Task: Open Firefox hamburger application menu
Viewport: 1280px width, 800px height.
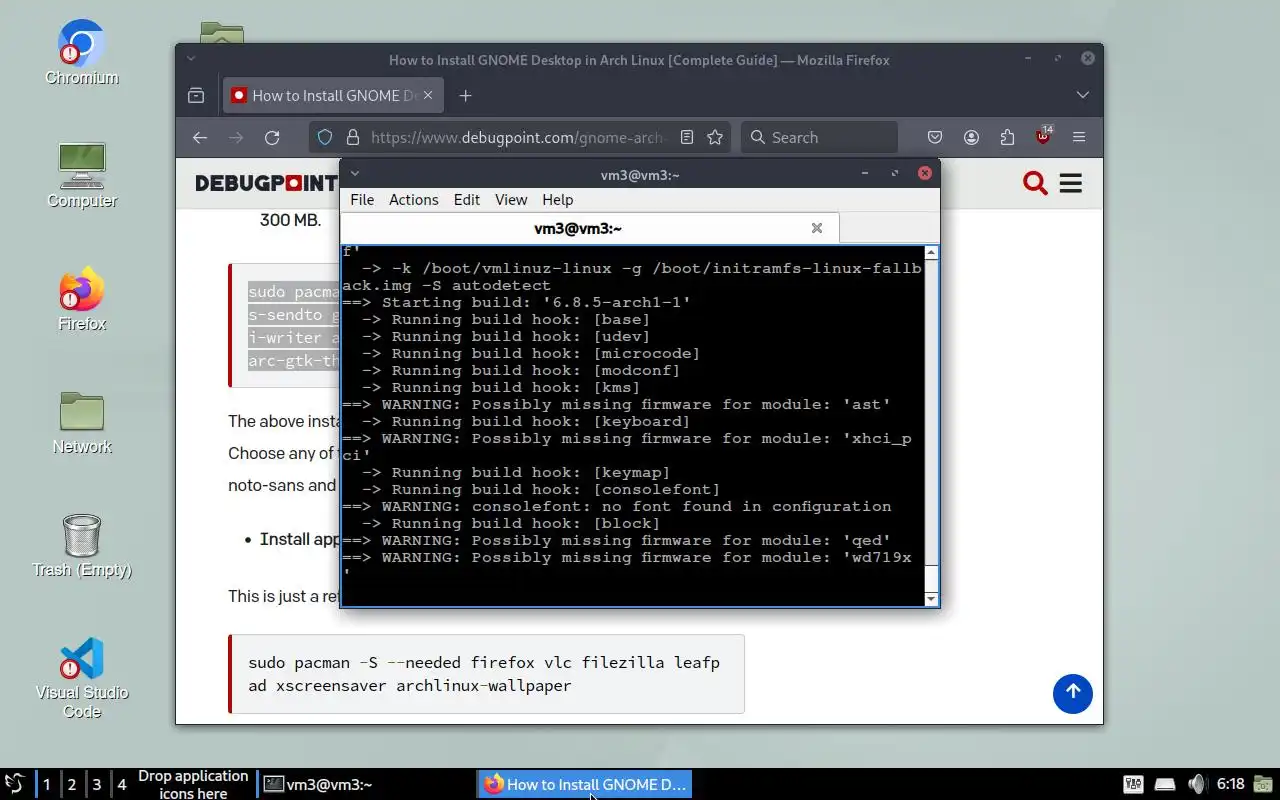Action: click(x=1079, y=137)
